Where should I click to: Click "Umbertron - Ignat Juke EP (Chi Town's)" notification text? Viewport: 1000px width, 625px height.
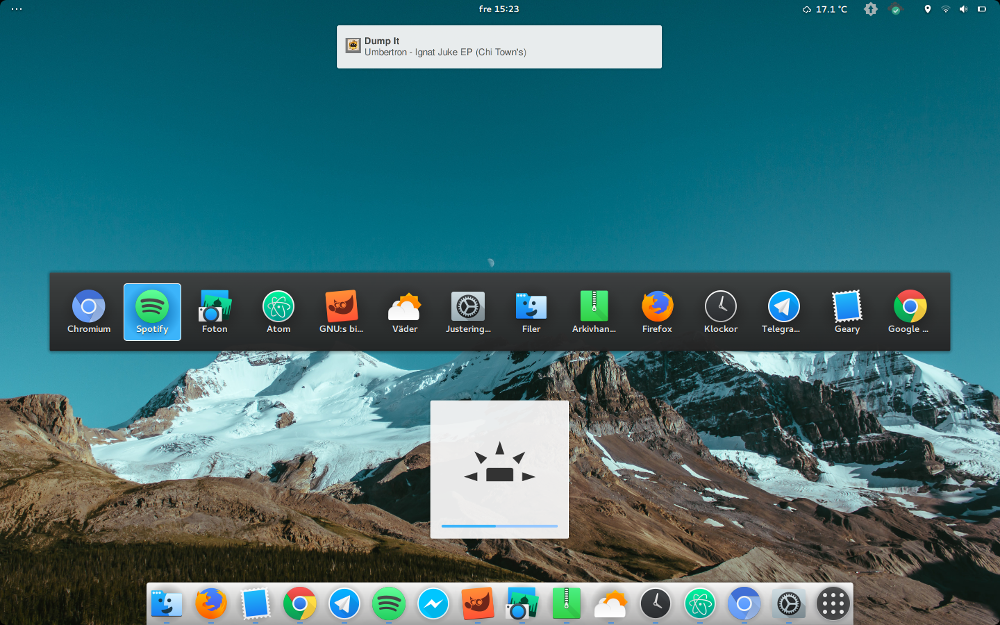pos(445,52)
